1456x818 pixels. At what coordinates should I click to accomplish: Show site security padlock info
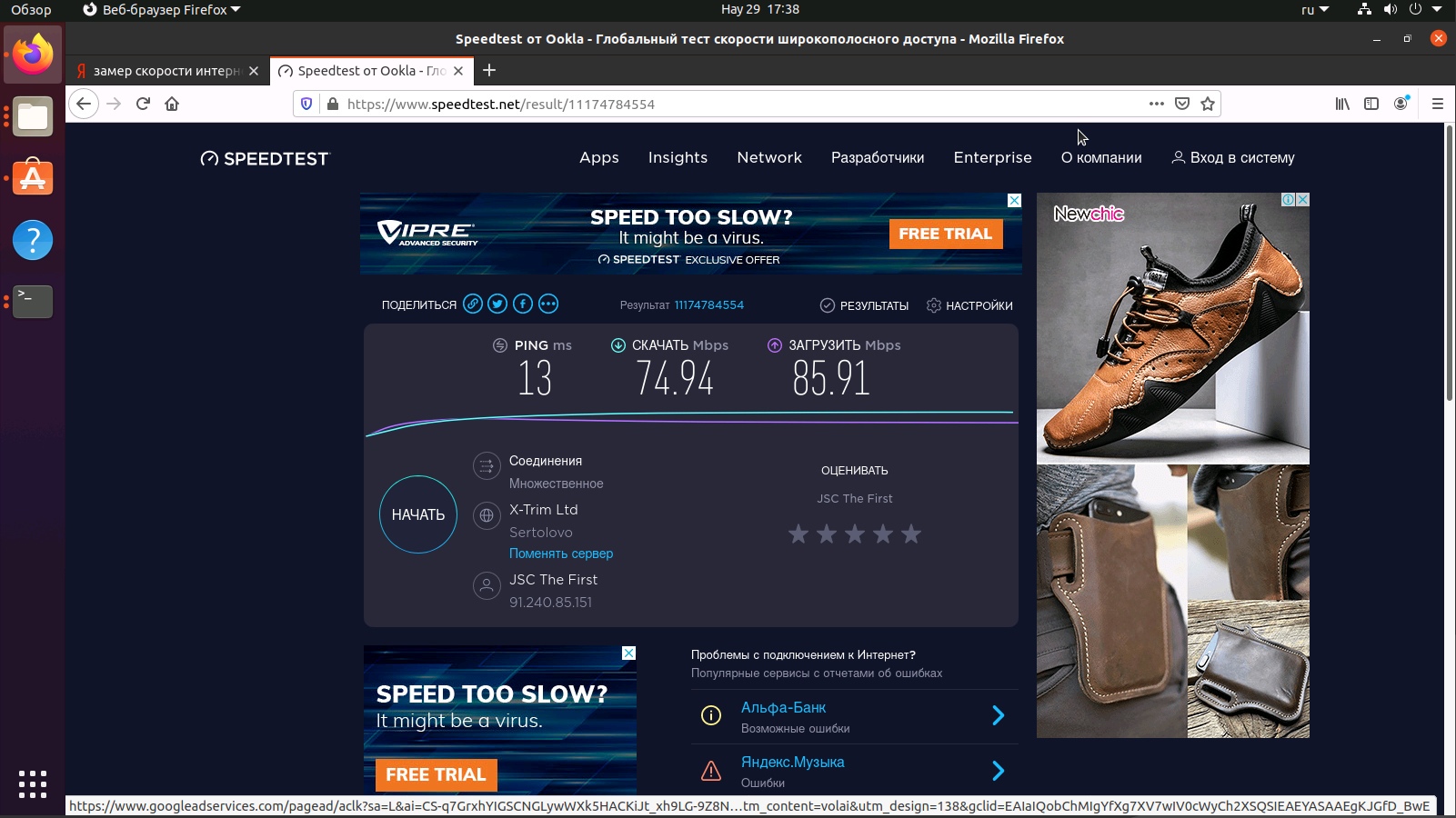[333, 104]
